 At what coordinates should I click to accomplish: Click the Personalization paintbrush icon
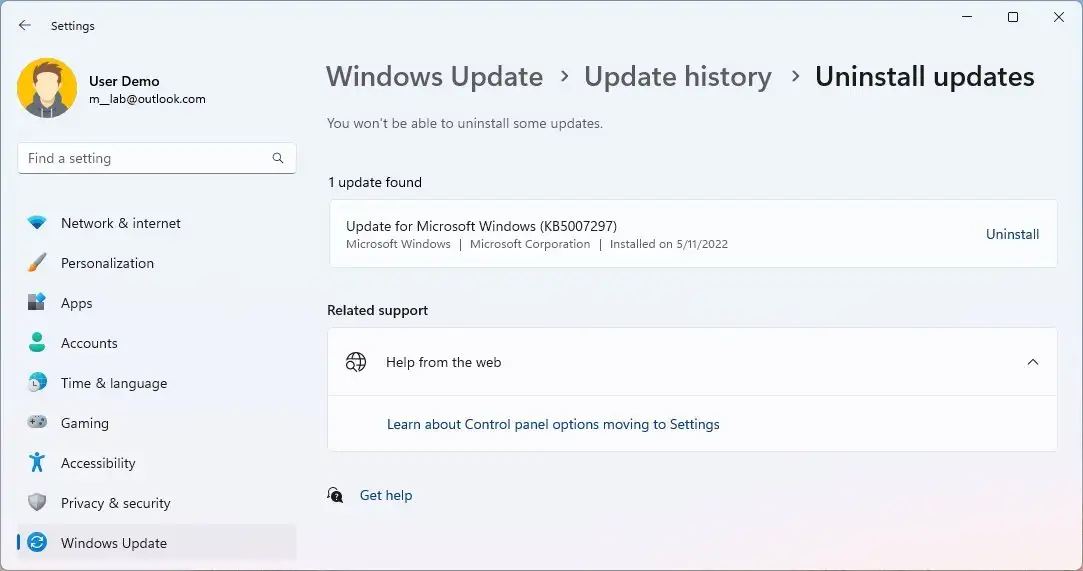[37, 263]
